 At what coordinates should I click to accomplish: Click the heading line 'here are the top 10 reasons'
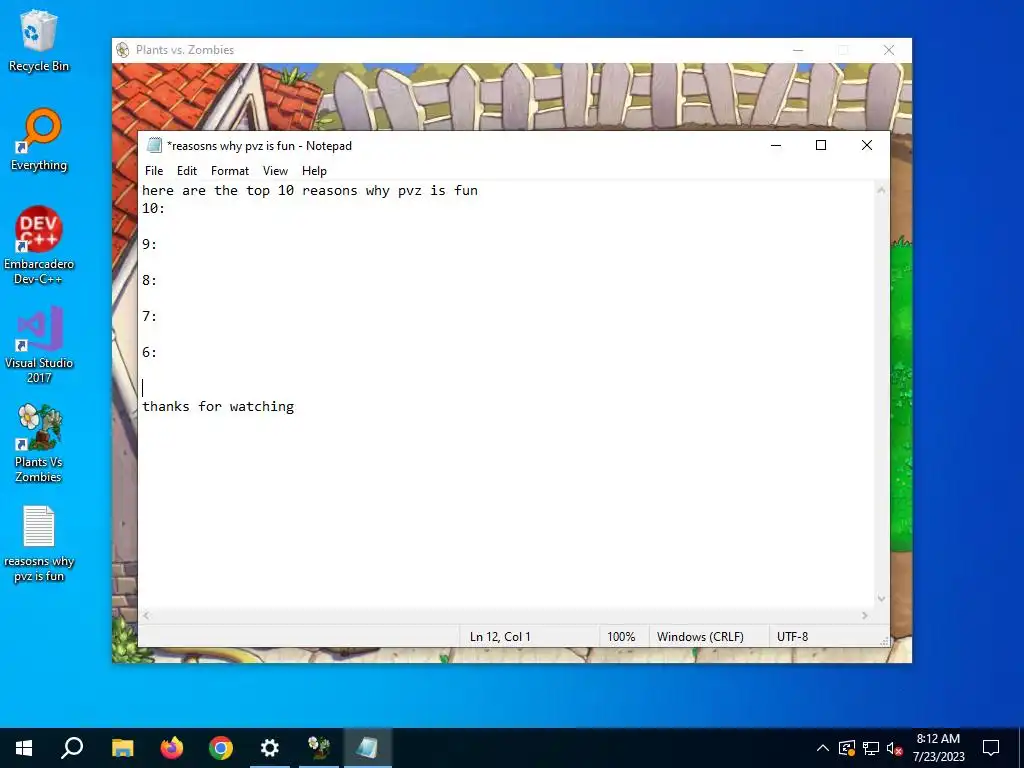[x=310, y=191]
